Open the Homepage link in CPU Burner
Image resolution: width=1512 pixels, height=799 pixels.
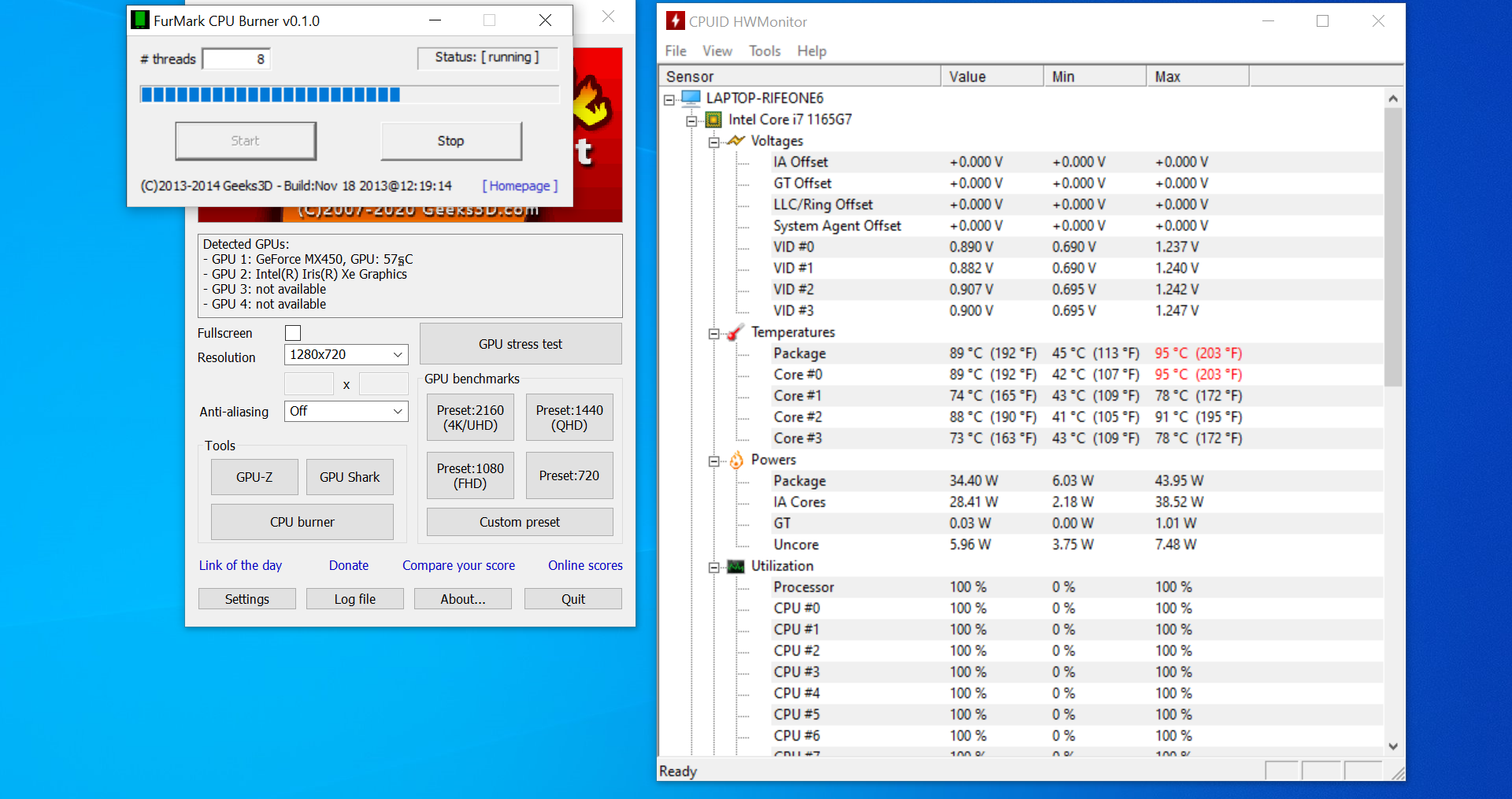coord(520,186)
